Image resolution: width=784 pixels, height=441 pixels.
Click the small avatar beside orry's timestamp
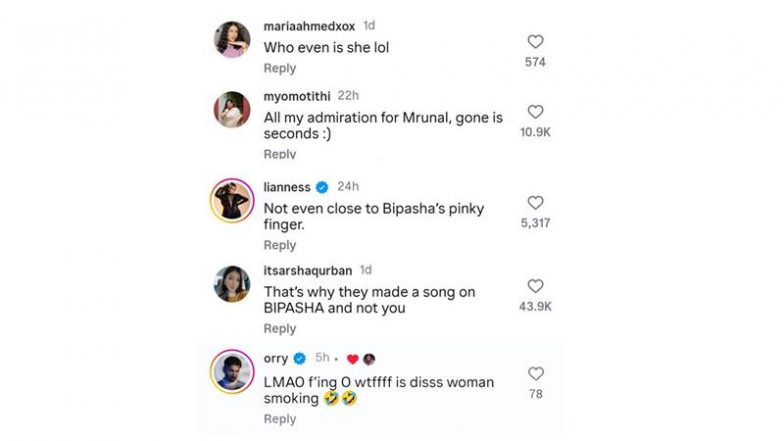(369, 358)
